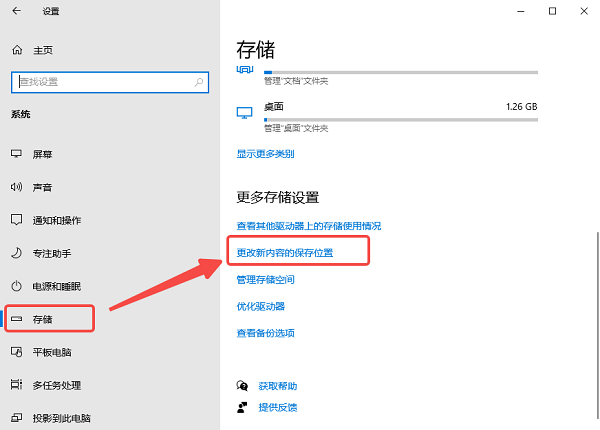This screenshot has width=600, height=430.
Task: Click the Desktop (桌面) storage usage bar
Action: click(x=400, y=119)
